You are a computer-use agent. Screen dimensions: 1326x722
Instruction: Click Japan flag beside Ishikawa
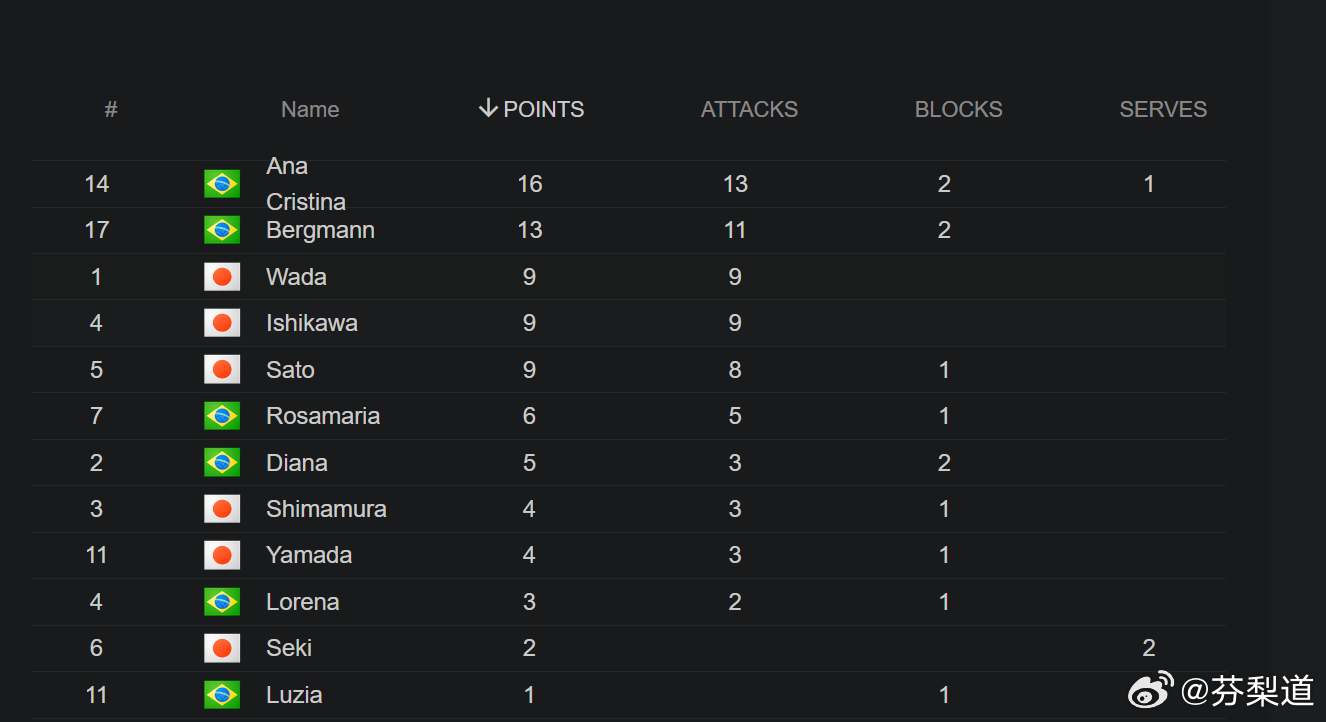tap(222, 323)
